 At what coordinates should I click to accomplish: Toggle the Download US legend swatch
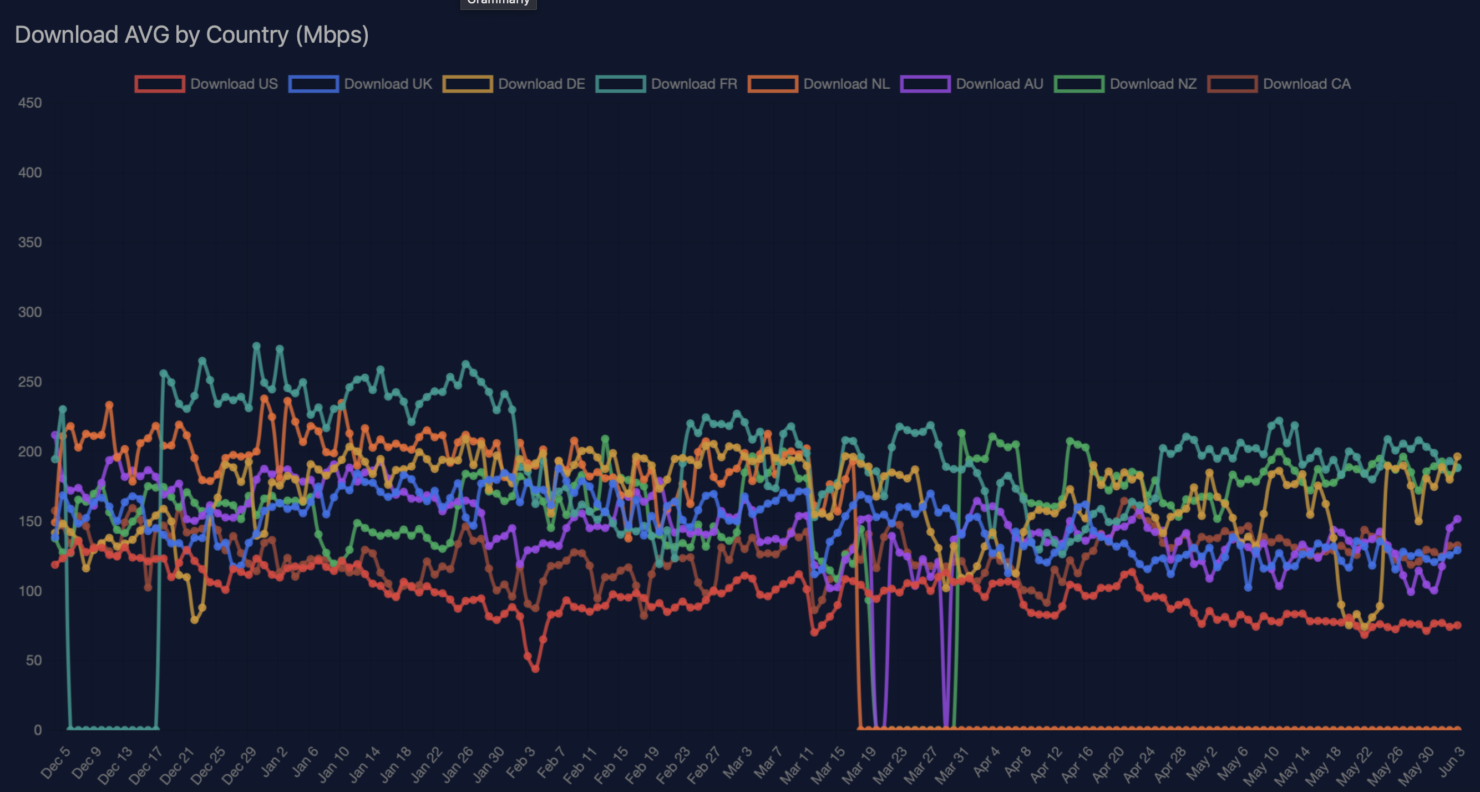160,84
